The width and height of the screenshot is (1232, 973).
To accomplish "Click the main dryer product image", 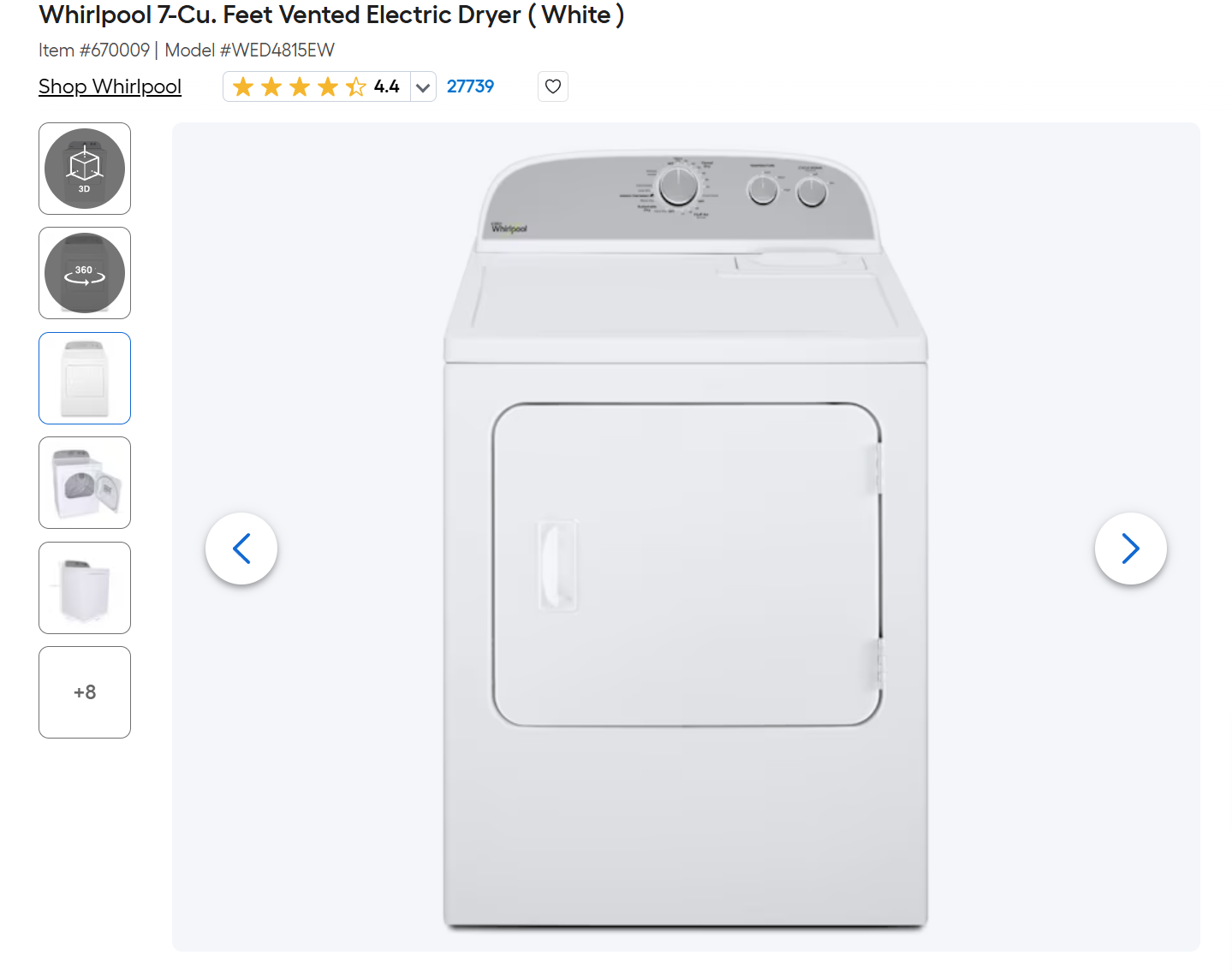I will [686, 537].
